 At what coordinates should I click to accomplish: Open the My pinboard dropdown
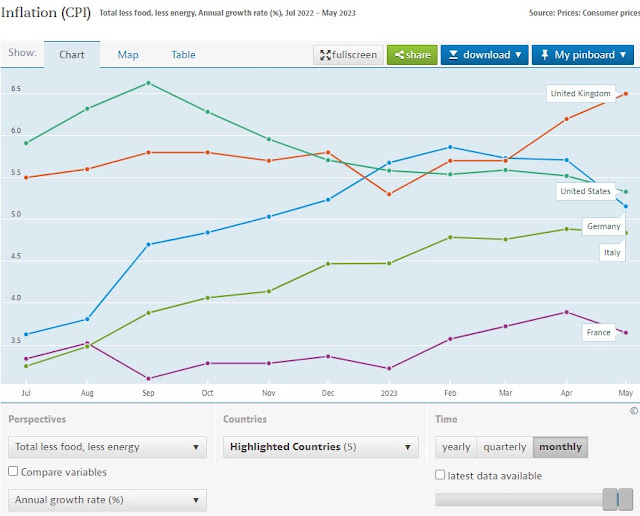[x=583, y=55]
